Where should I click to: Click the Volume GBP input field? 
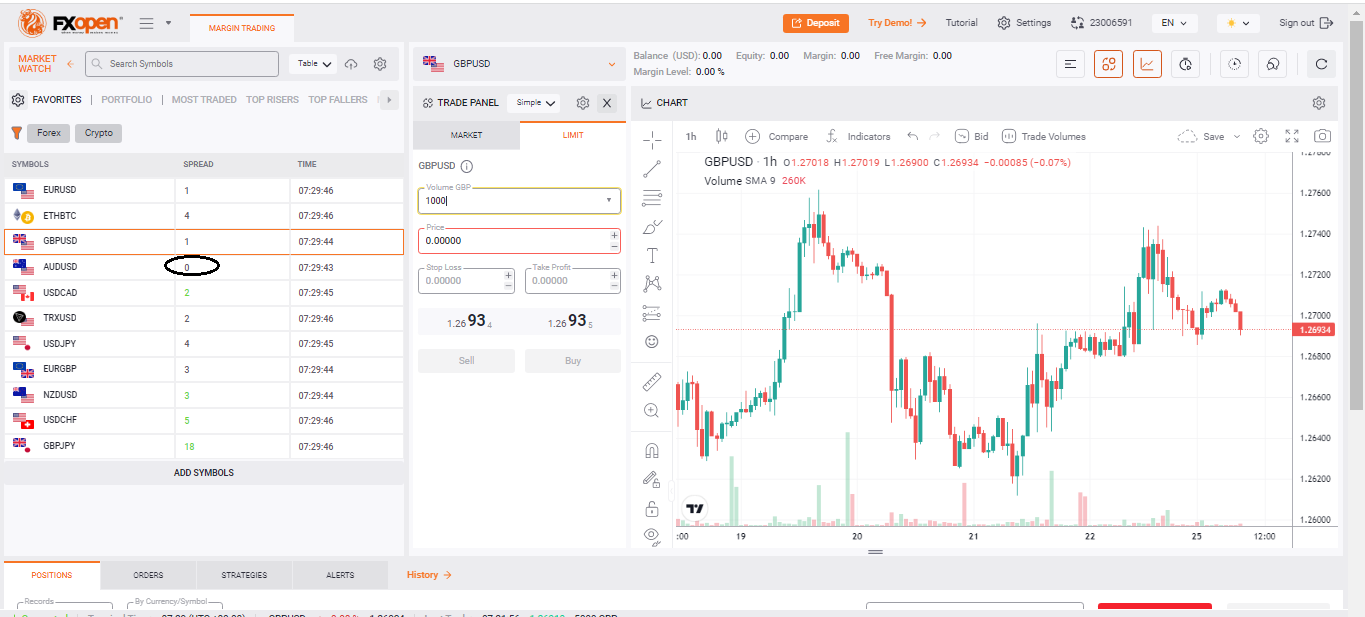click(519, 200)
